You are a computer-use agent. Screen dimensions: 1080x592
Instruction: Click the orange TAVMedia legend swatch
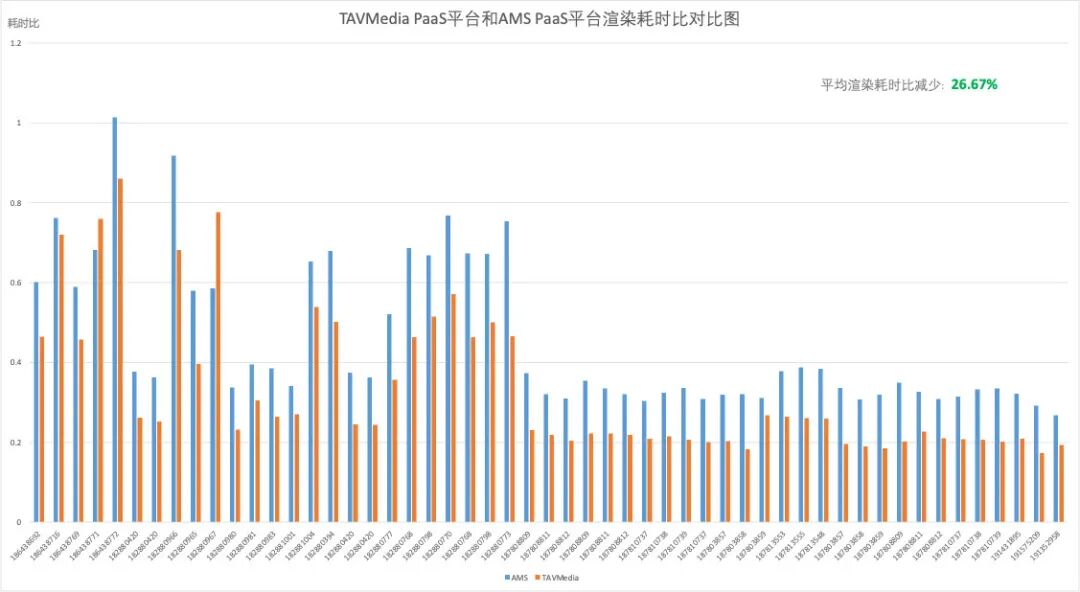(538, 578)
